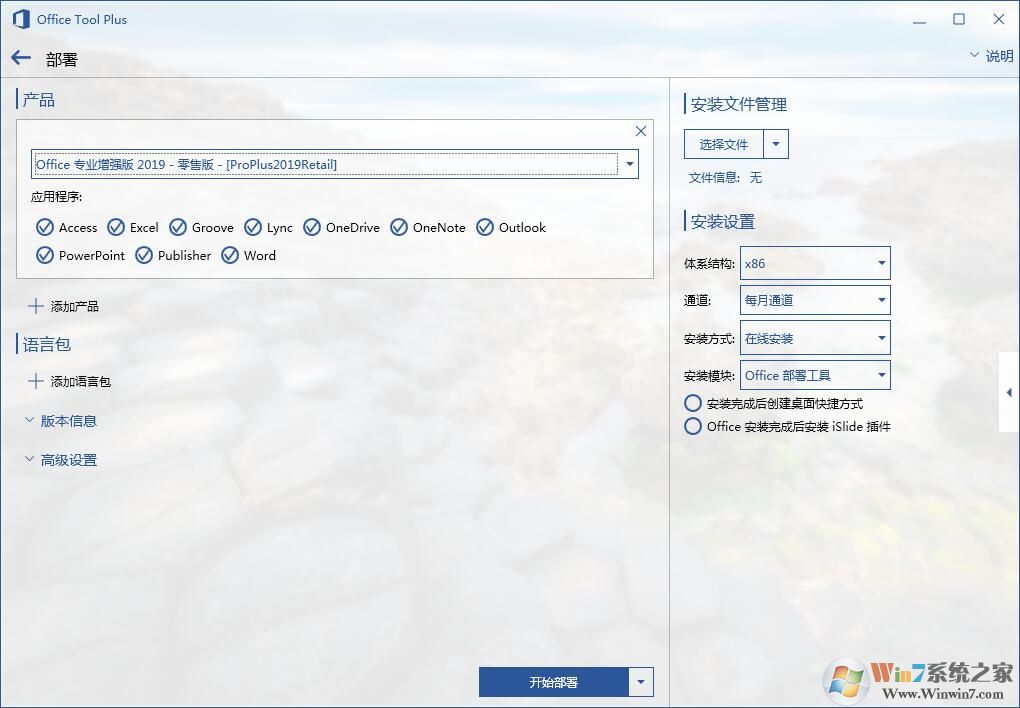
Task: Click the 开始部署 deploy button
Action: tap(555, 681)
